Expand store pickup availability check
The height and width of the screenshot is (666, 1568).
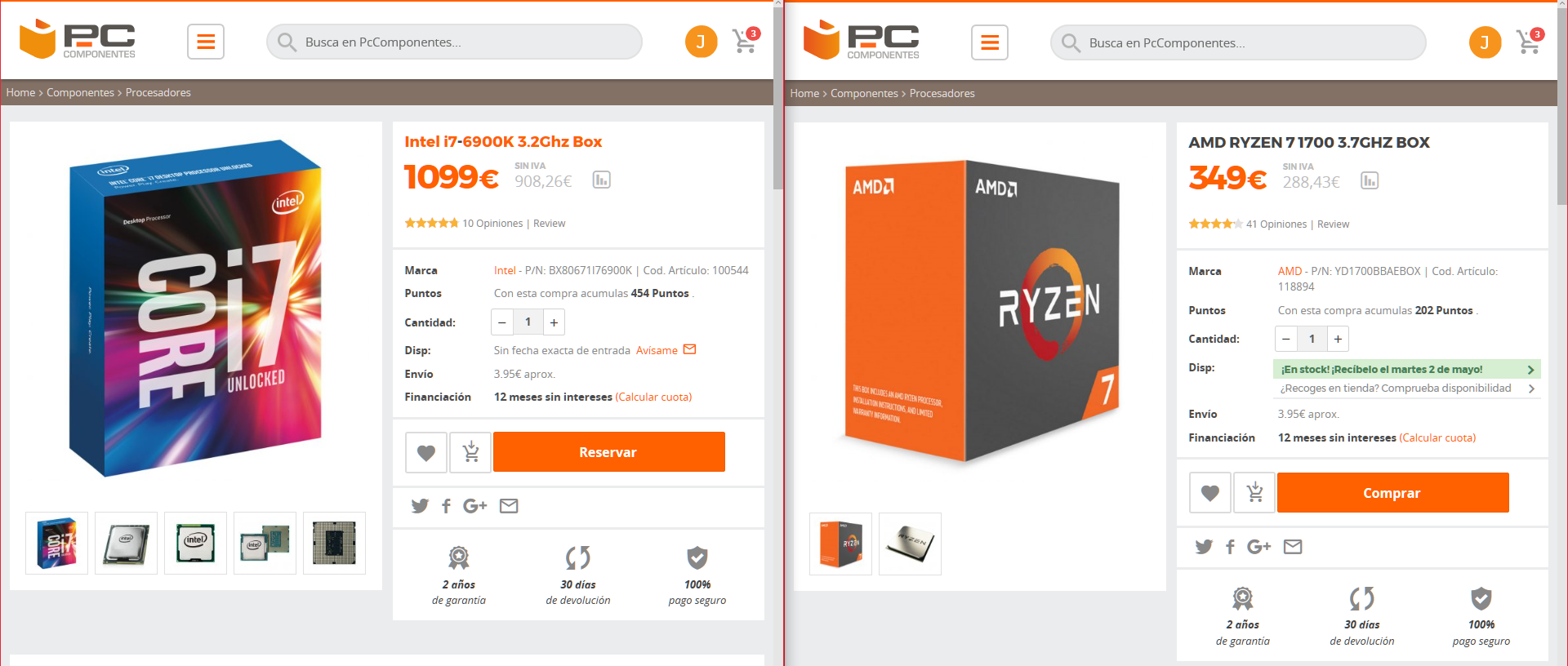(1406, 388)
